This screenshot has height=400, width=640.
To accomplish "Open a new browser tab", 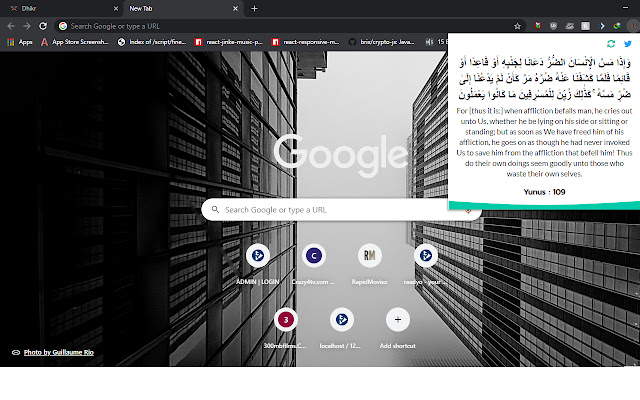I will coord(254,8).
